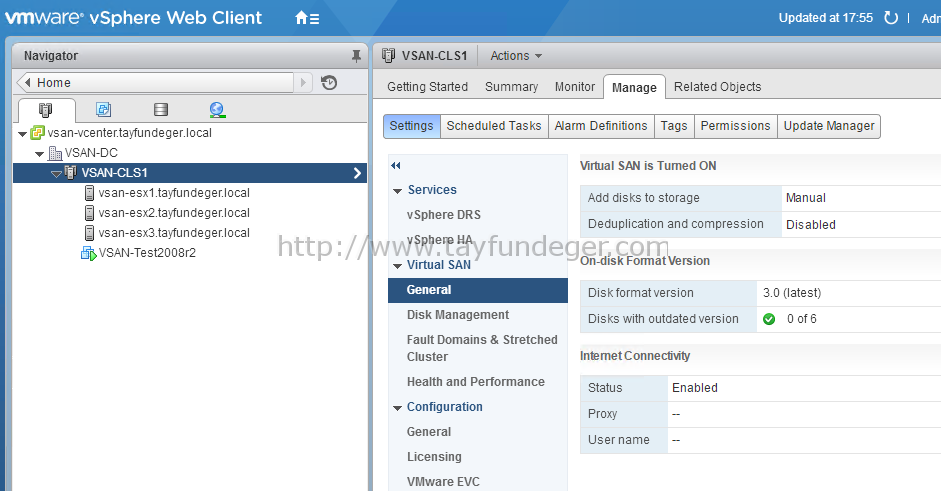
Task: Click 'Virtual SAN is Turned ON' heading
Action: pyautogui.click(x=648, y=166)
